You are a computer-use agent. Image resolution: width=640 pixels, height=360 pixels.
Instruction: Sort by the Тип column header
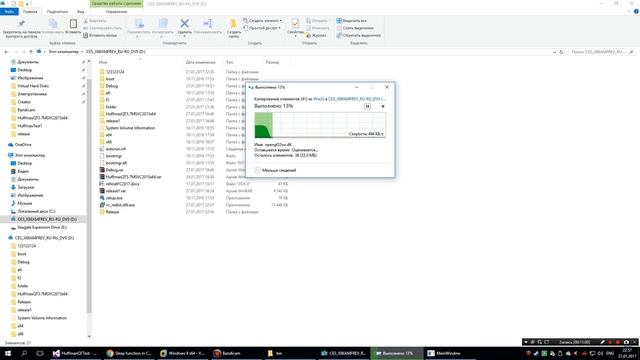pos(230,62)
